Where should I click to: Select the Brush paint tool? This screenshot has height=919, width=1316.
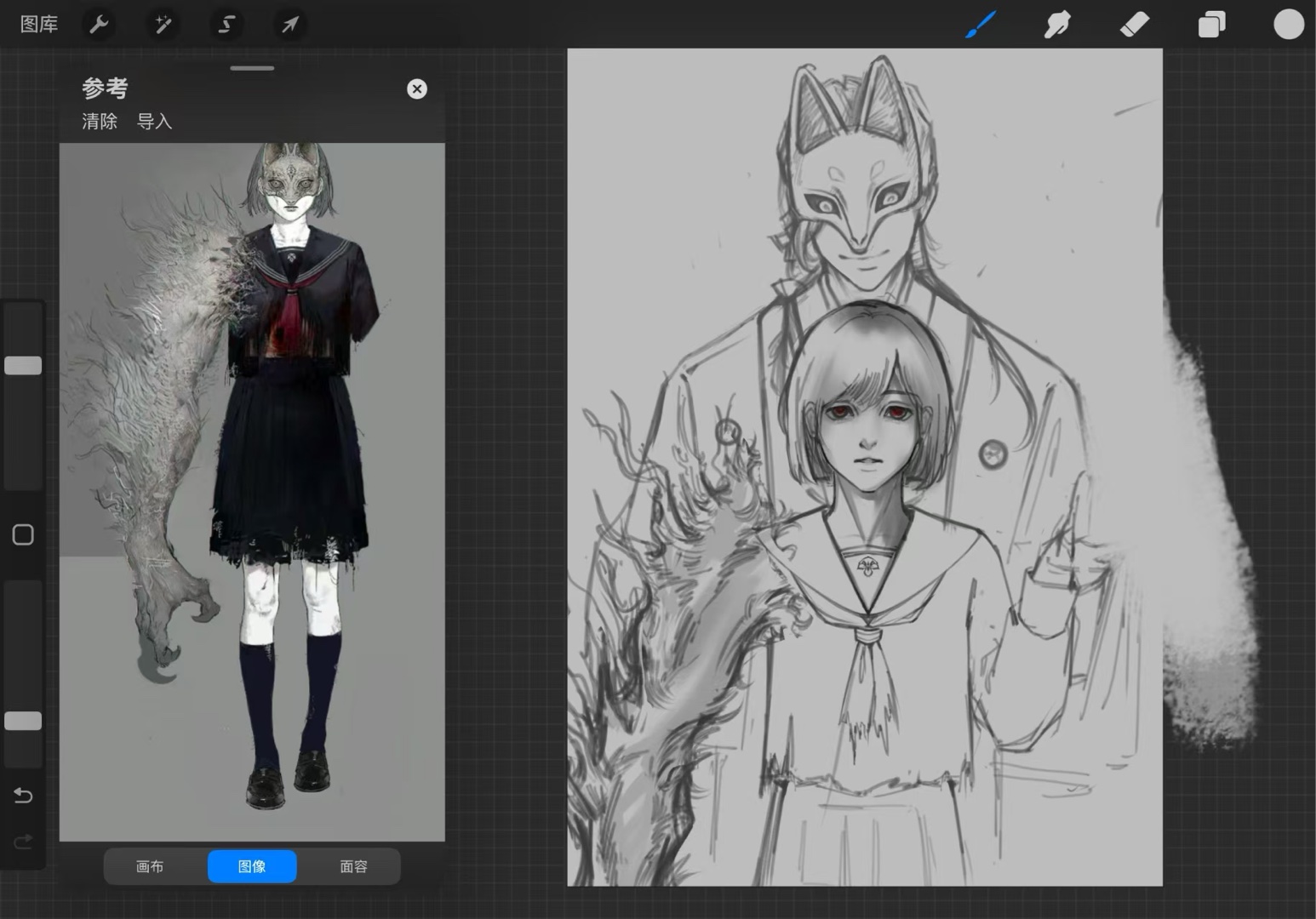tap(981, 25)
